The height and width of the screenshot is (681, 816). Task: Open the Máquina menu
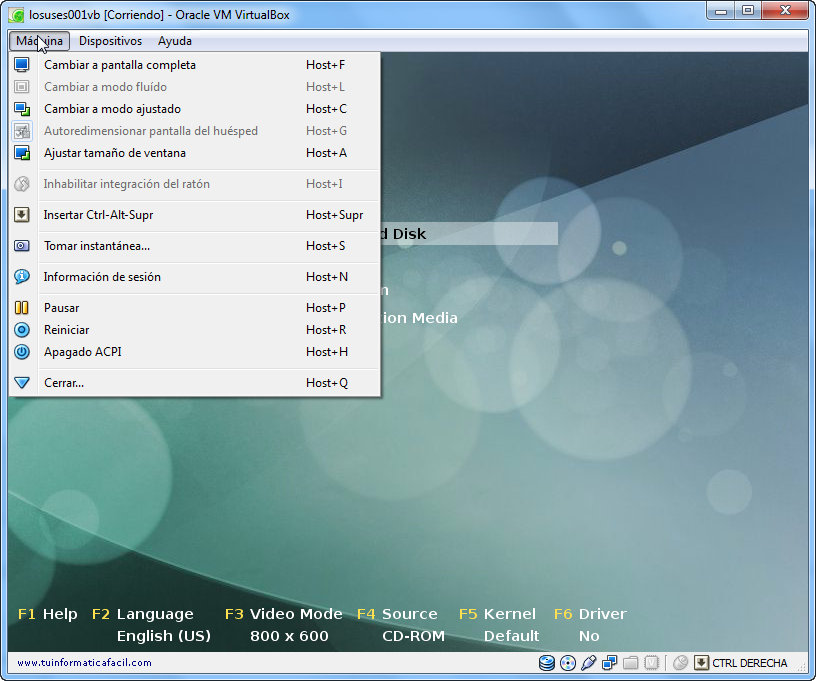pos(39,41)
